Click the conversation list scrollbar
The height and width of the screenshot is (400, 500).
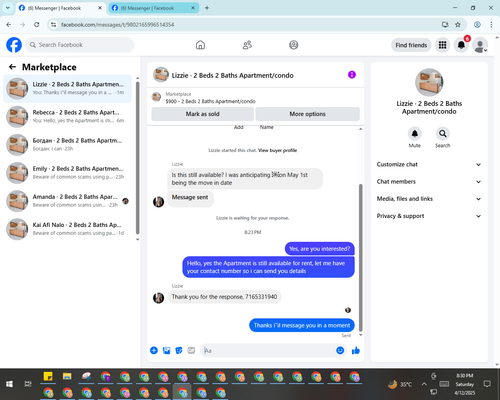point(138,157)
